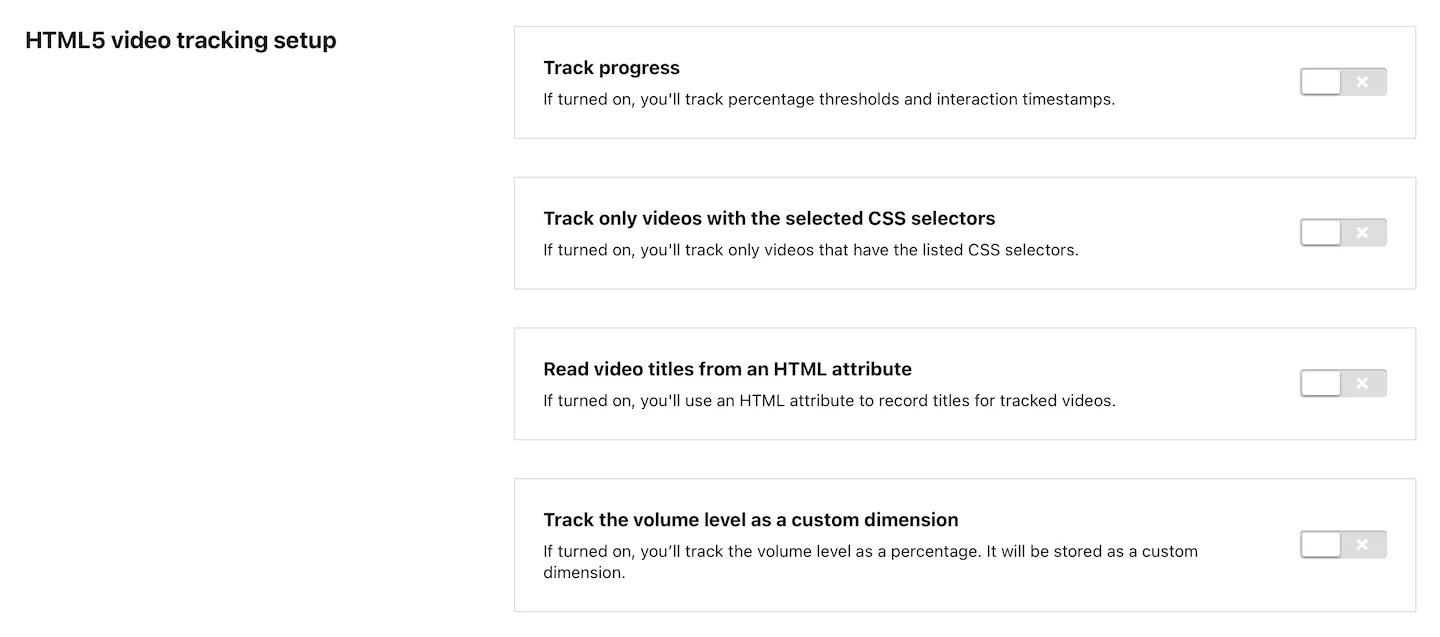Turn on volume level custom dimension tracking
The image size is (1440, 637).
[x=1343, y=544]
